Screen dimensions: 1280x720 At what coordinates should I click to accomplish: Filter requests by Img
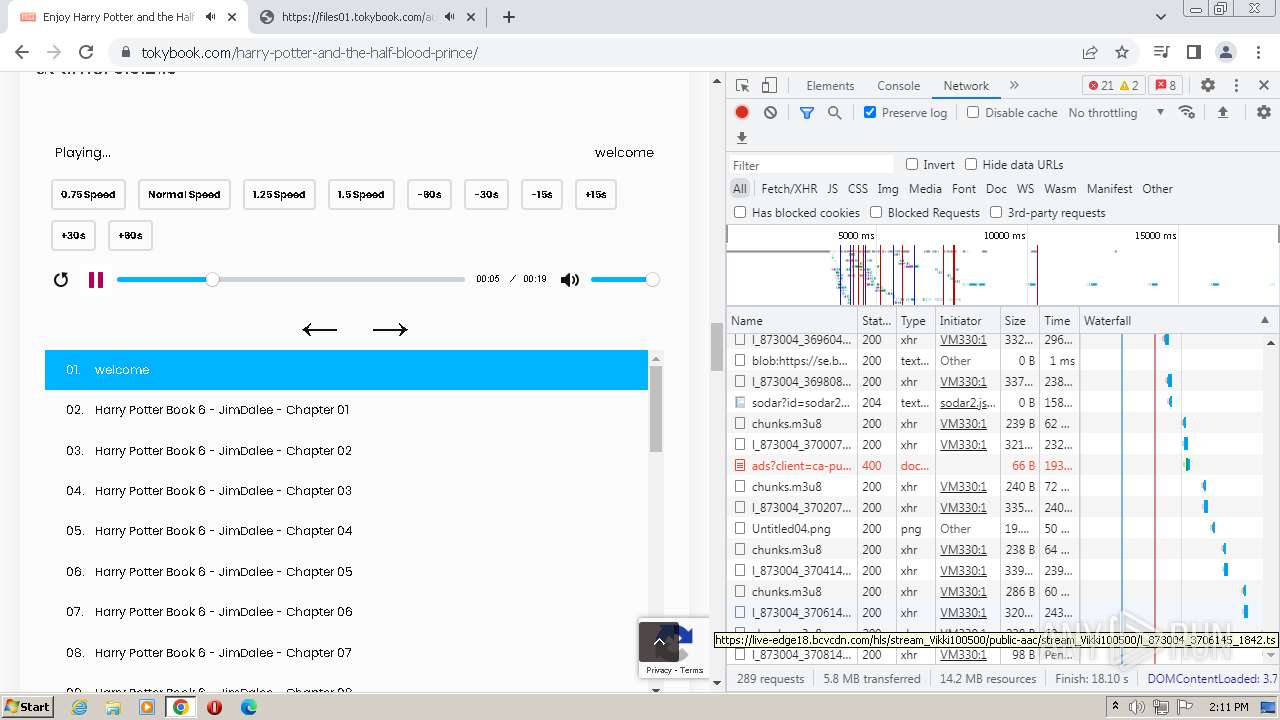(x=888, y=189)
